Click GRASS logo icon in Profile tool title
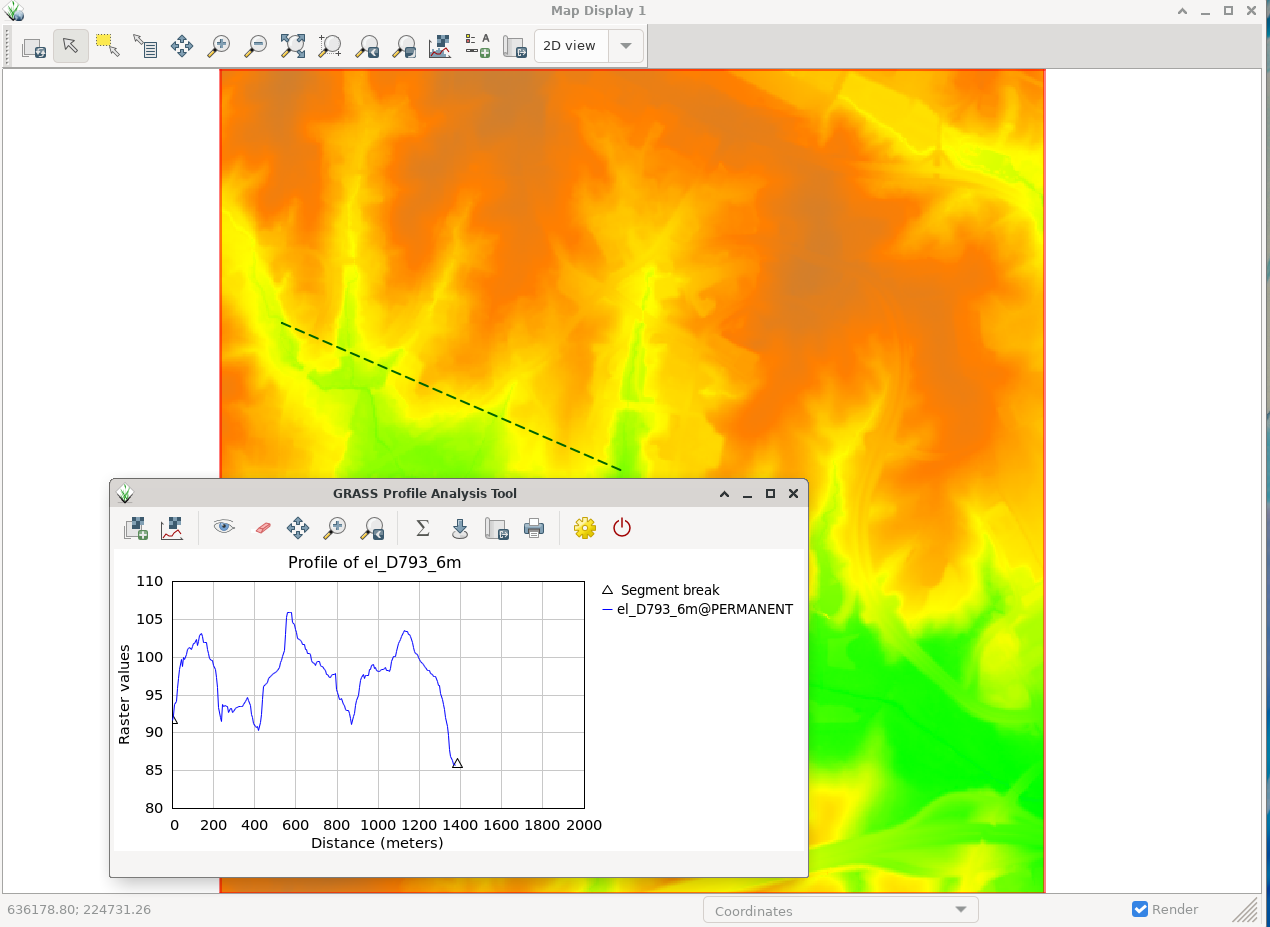 coord(125,493)
